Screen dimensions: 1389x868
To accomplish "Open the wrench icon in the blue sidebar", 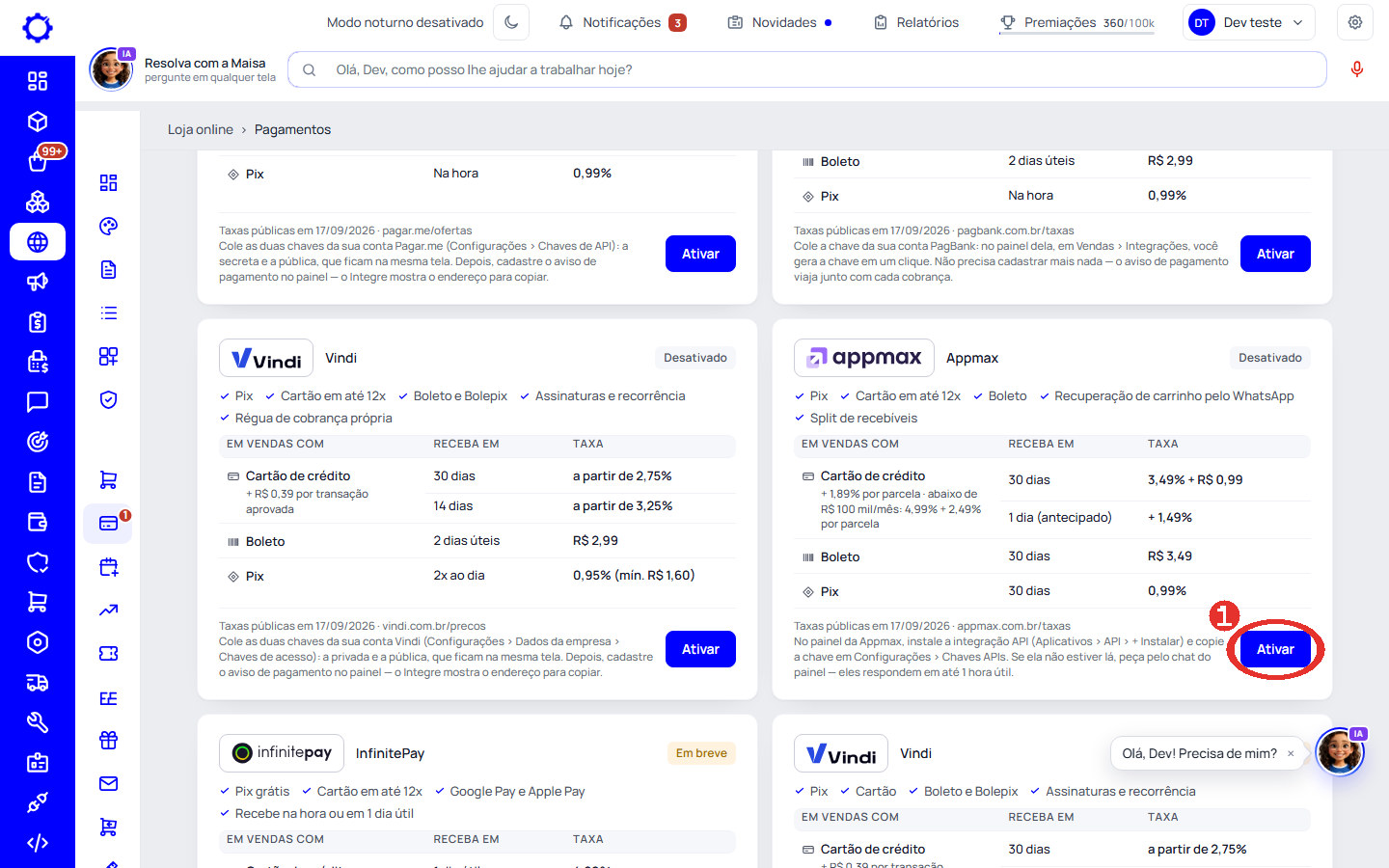I will coord(38,722).
